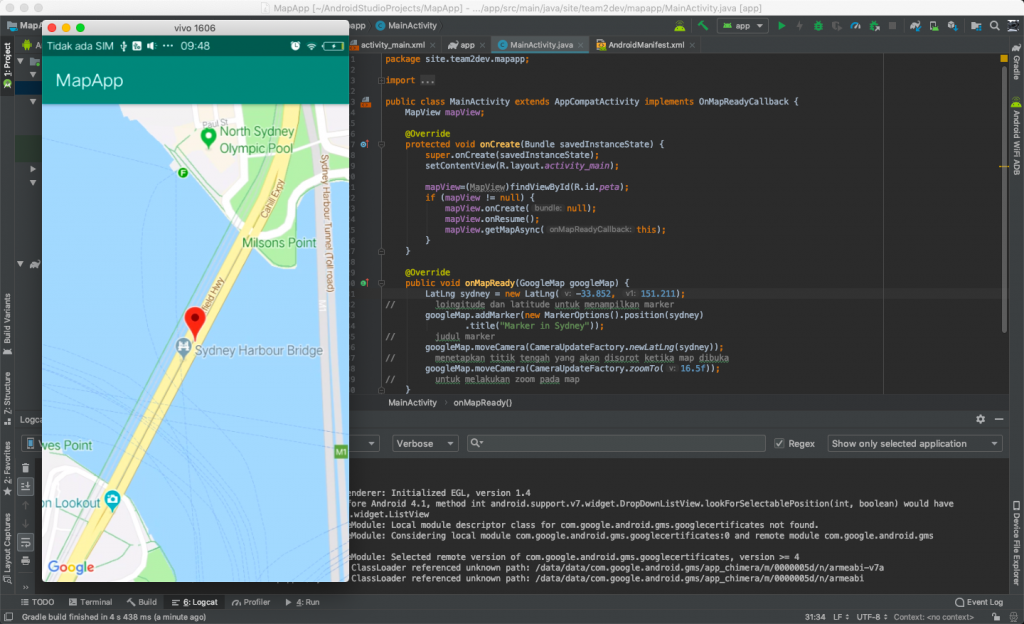Open the Event Log
This screenshot has width=1024, height=624.
click(x=979, y=602)
